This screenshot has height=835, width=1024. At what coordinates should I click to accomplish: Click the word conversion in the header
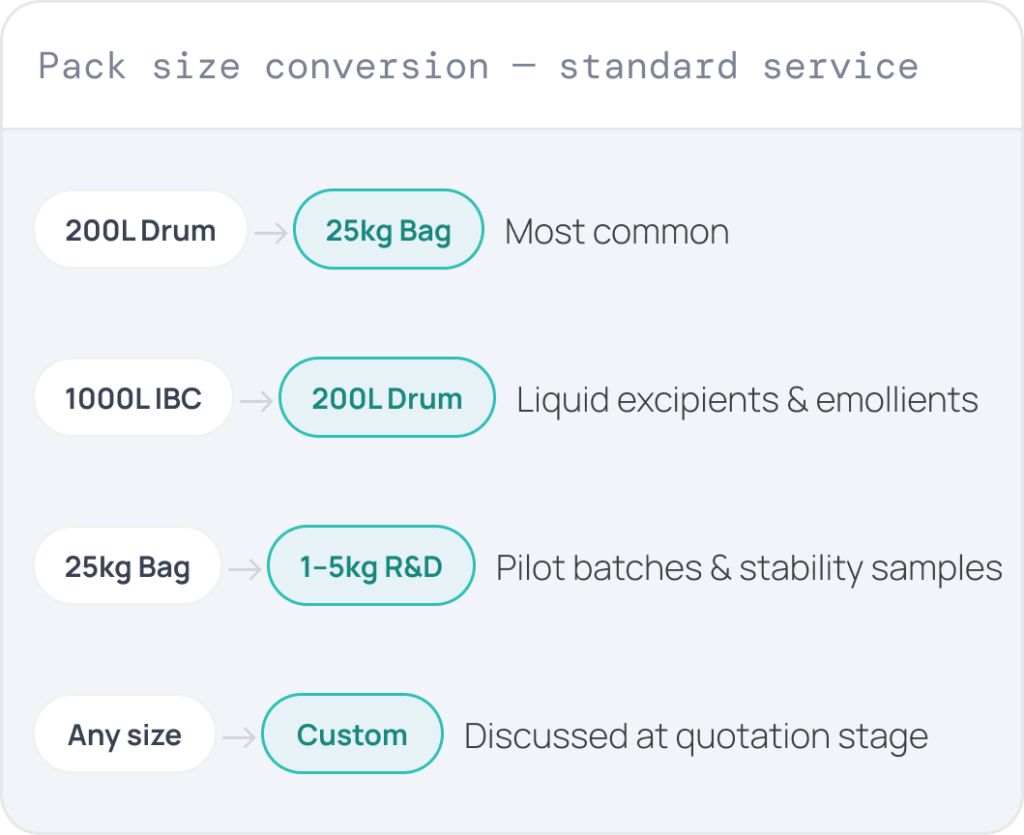coord(377,68)
